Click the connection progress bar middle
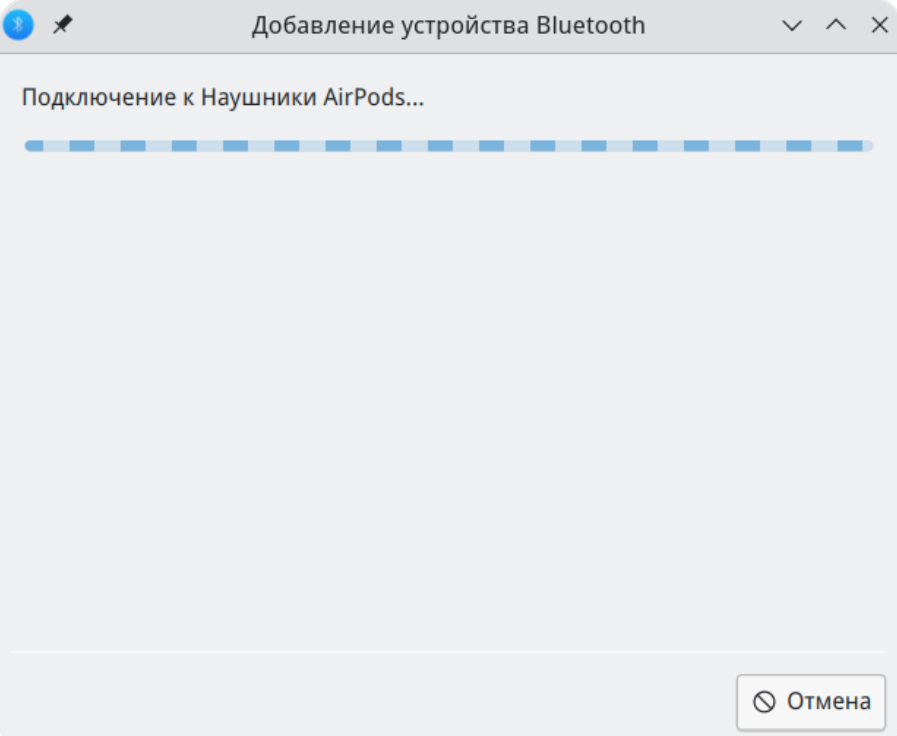Image resolution: width=897 pixels, height=736 pixels. [449, 146]
